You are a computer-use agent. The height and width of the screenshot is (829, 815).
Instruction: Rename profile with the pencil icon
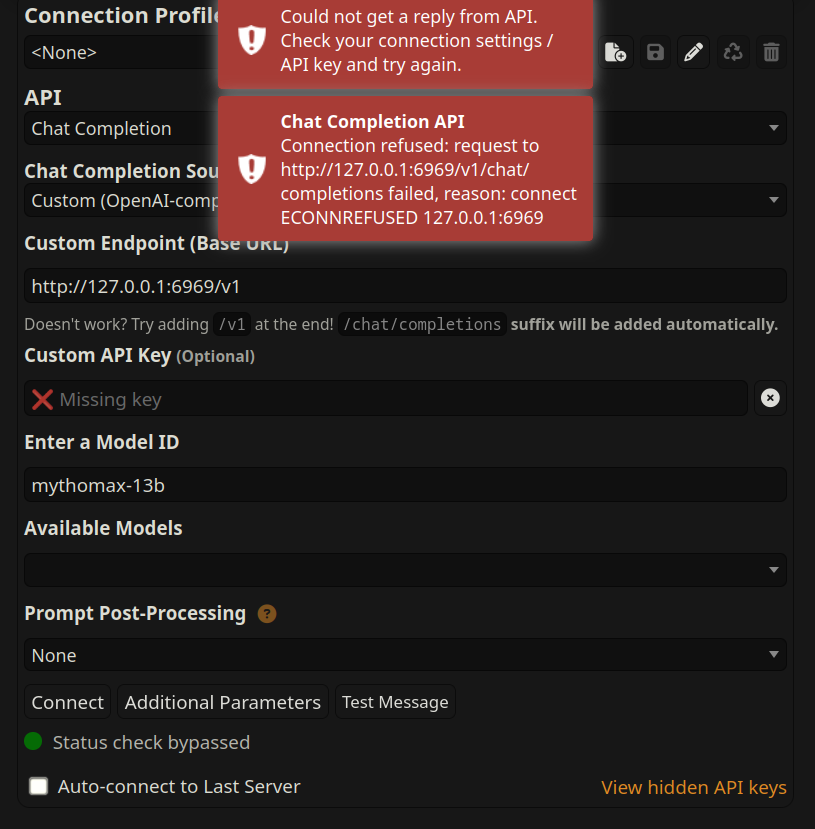[x=693, y=53]
